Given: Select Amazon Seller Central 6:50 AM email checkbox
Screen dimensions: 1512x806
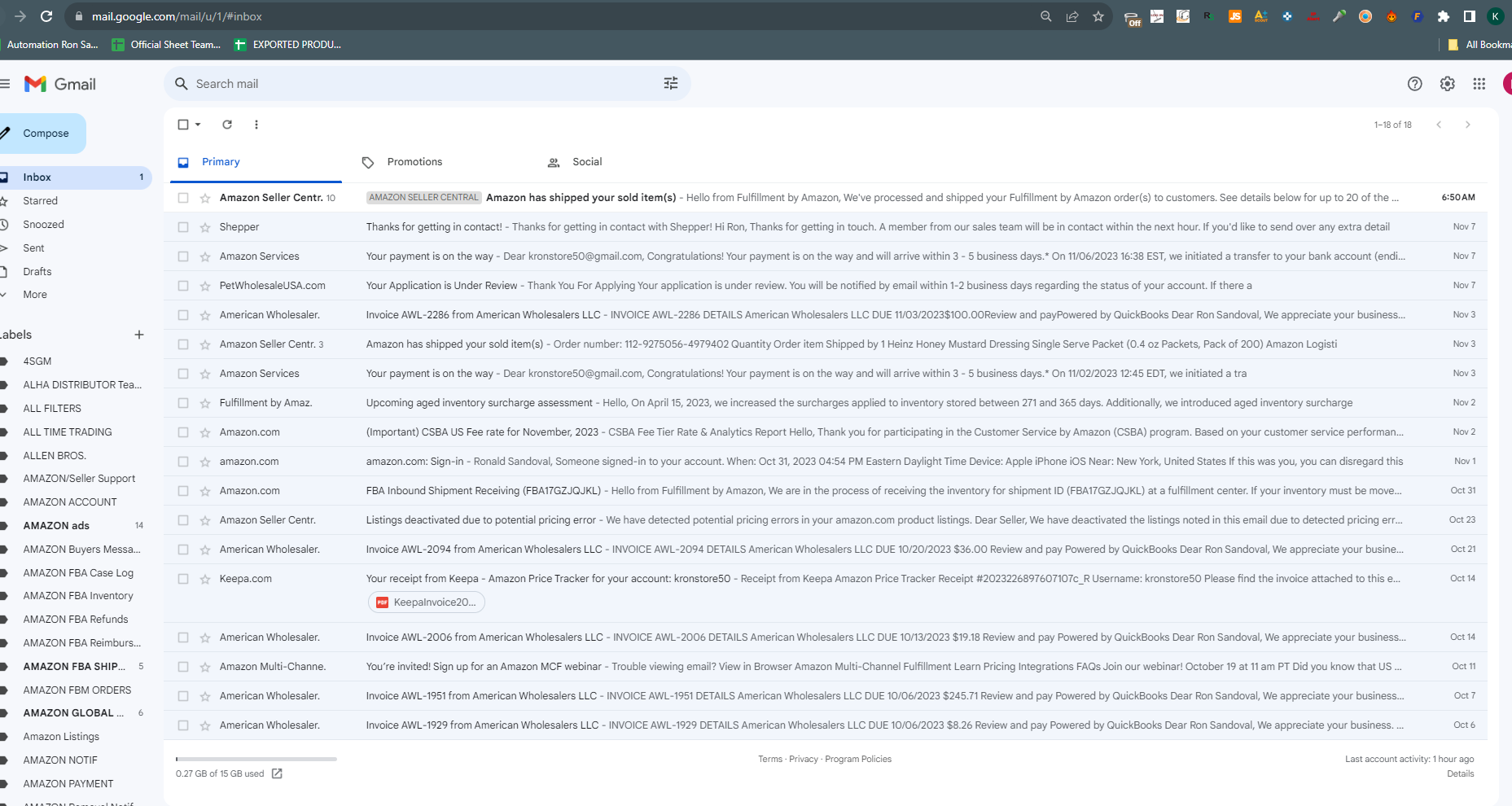Looking at the screenshot, I should click(183, 198).
